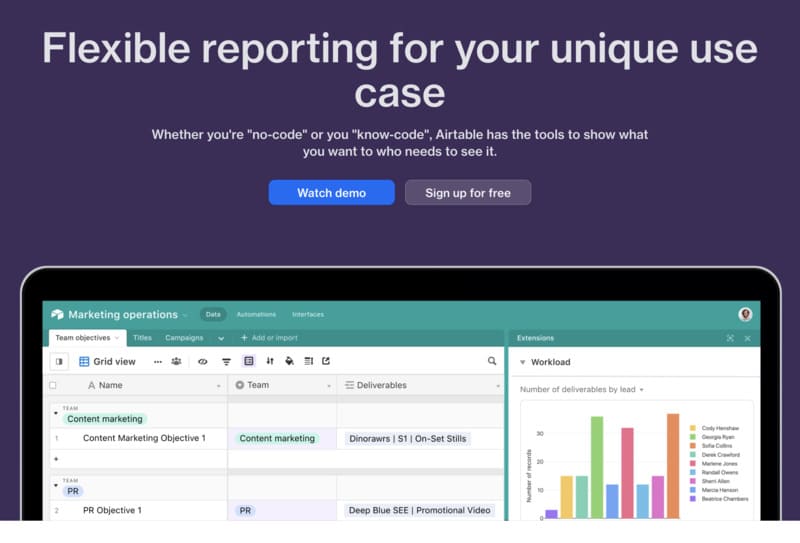Screen dimensions: 800x543
Task: Click the Watch demo button
Action: coord(332,192)
